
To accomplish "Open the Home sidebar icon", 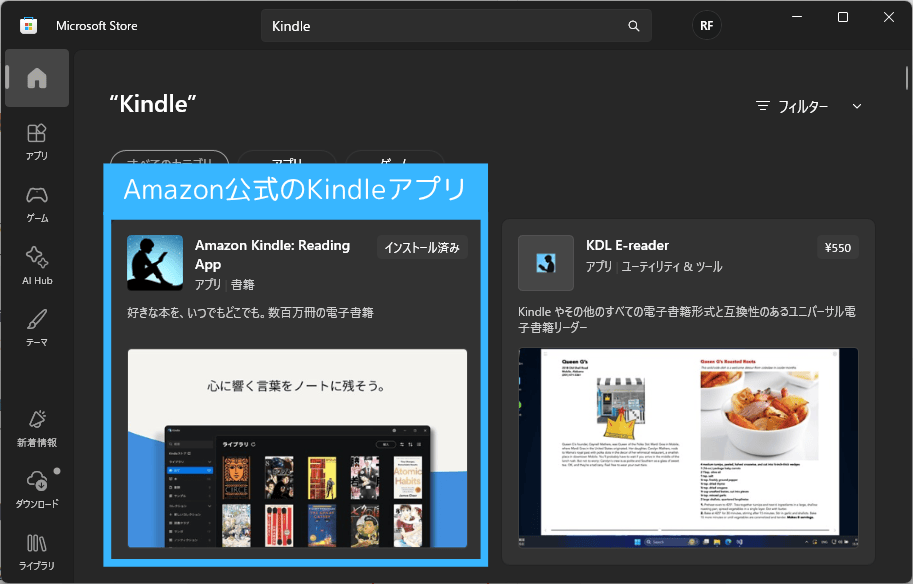I will pyautogui.click(x=37, y=78).
